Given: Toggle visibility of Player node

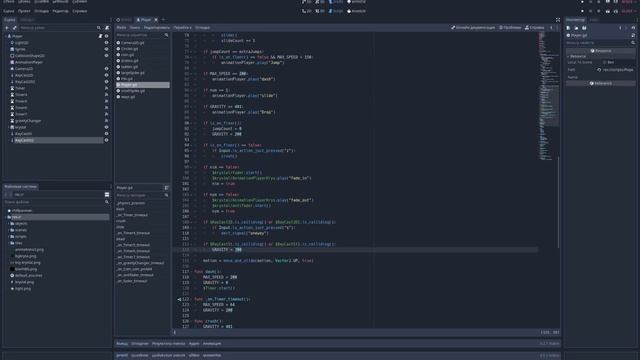Looking at the screenshot, I should tap(107, 36).
